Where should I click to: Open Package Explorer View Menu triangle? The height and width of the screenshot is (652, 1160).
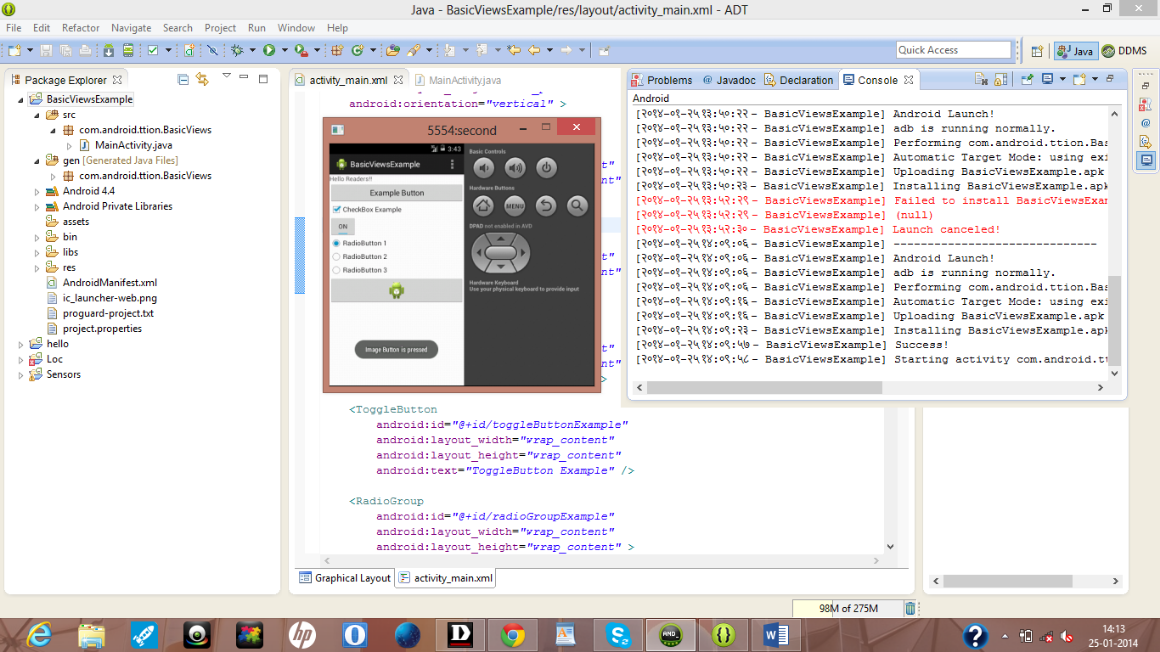[x=226, y=76]
